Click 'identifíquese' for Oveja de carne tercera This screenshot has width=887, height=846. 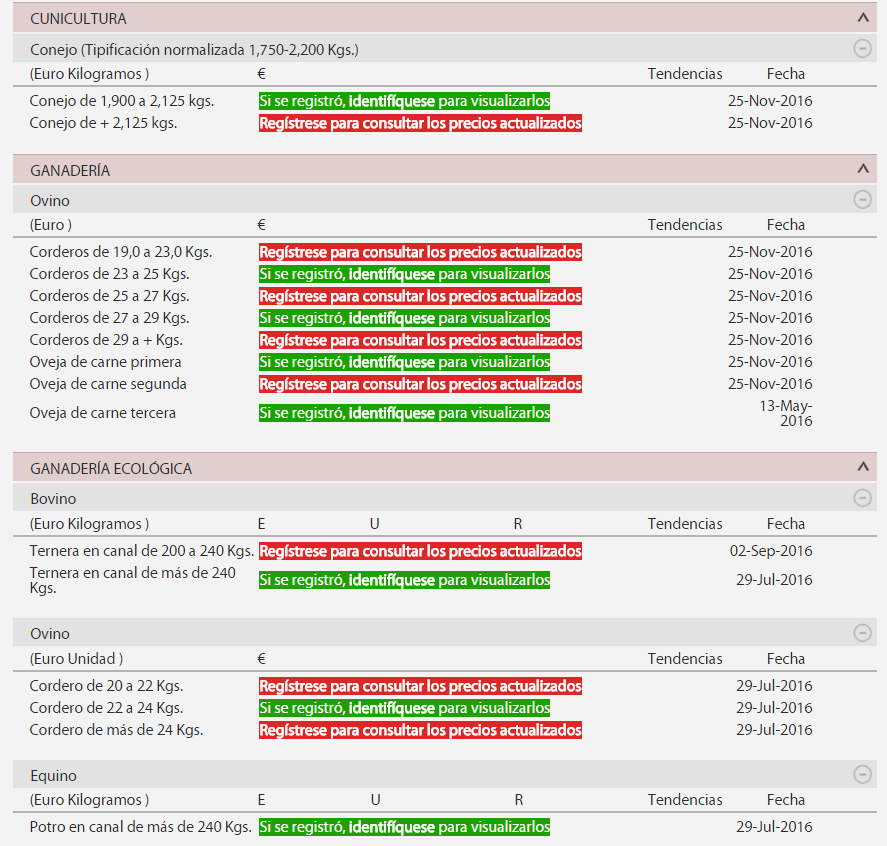pos(391,413)
